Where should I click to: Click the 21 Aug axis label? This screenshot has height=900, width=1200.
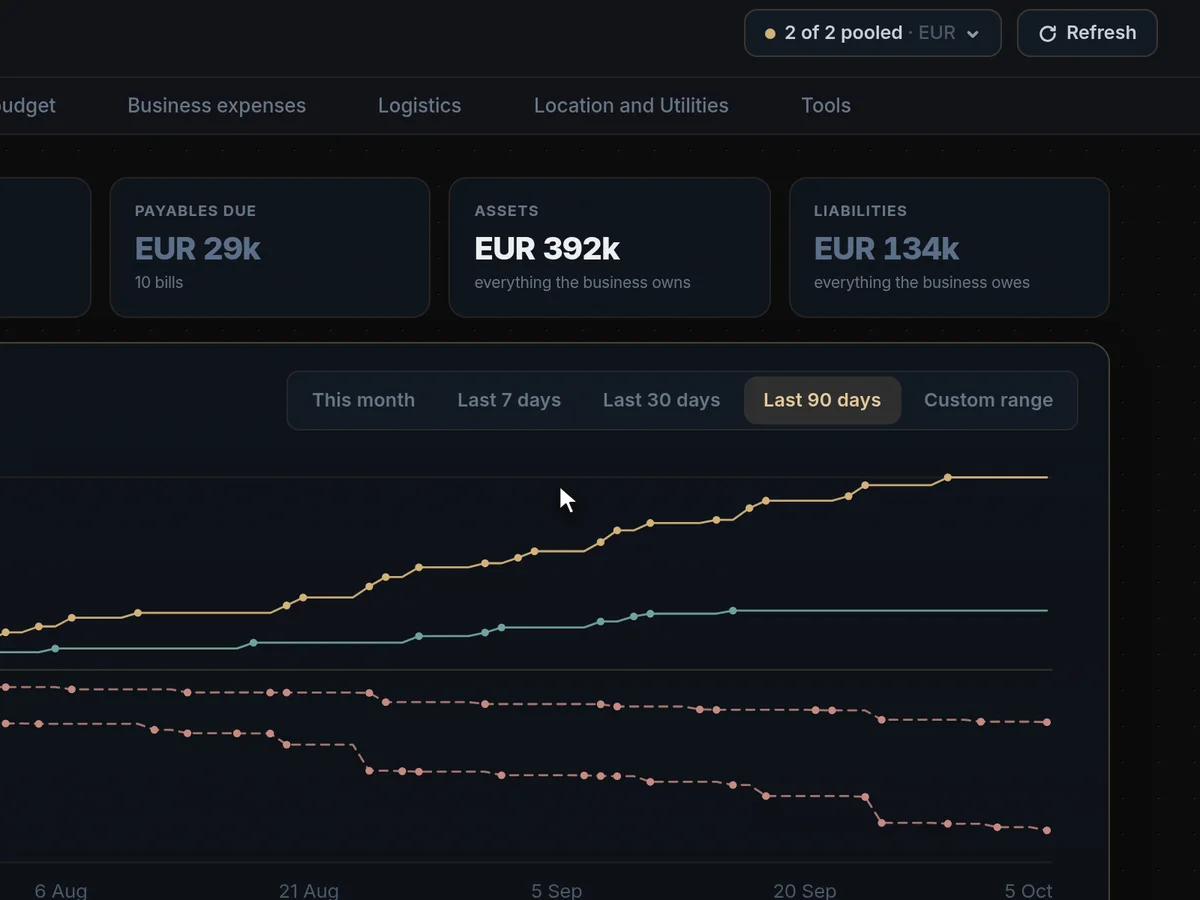click(308, 890)
